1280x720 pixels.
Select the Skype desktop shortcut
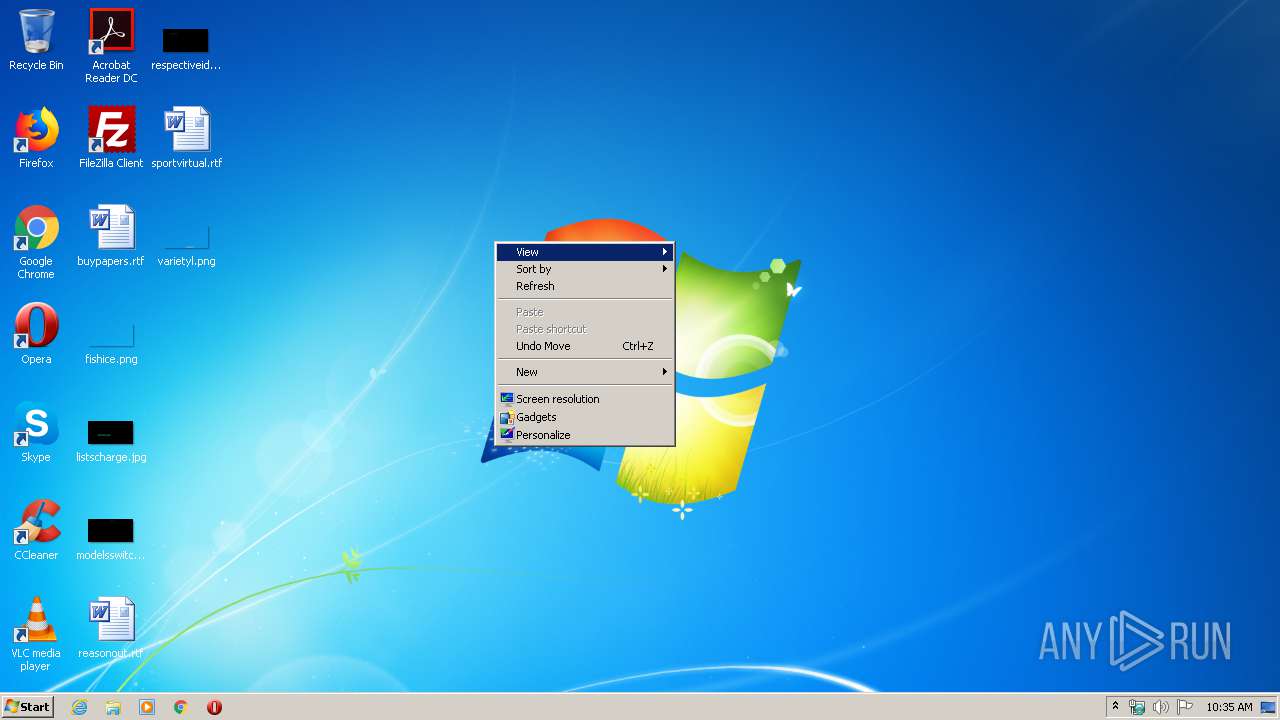36,432
